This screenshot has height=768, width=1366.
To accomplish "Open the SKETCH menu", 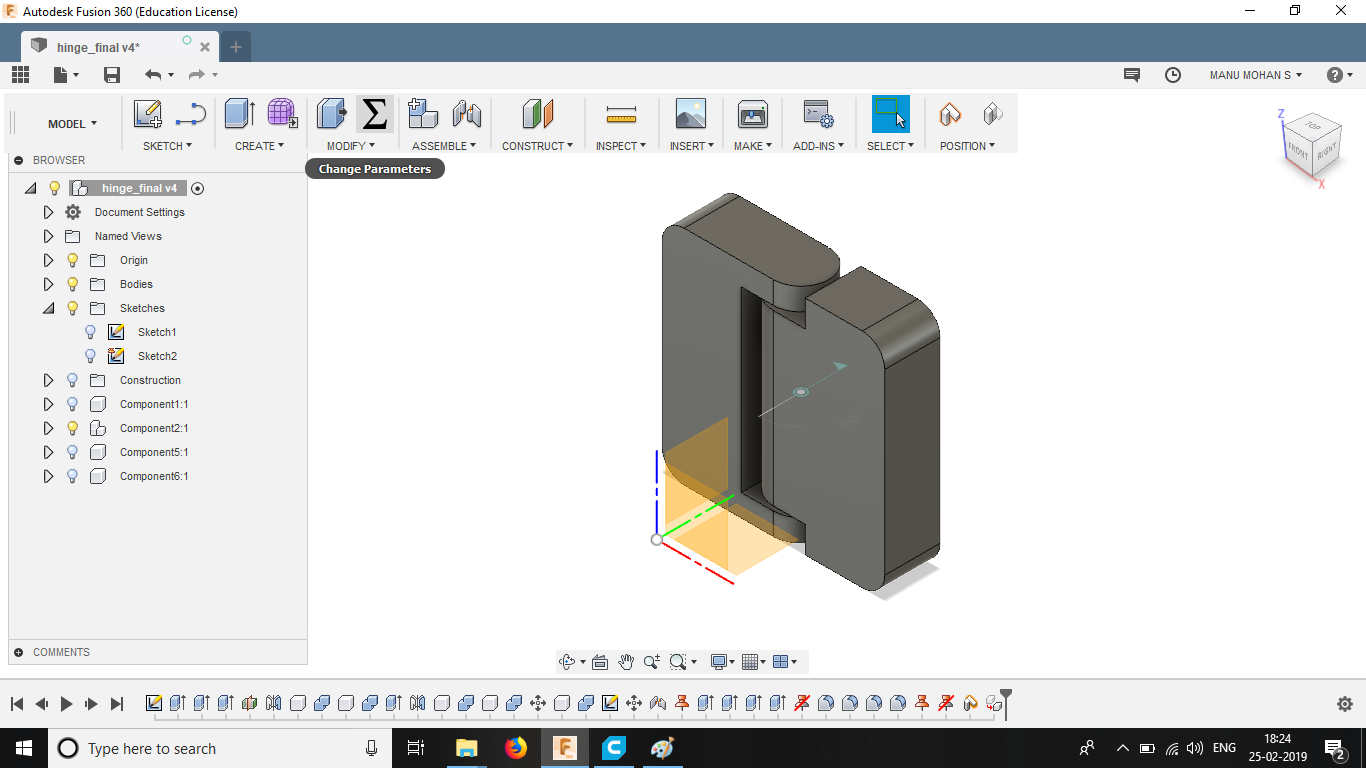I will tap(167, 146).
